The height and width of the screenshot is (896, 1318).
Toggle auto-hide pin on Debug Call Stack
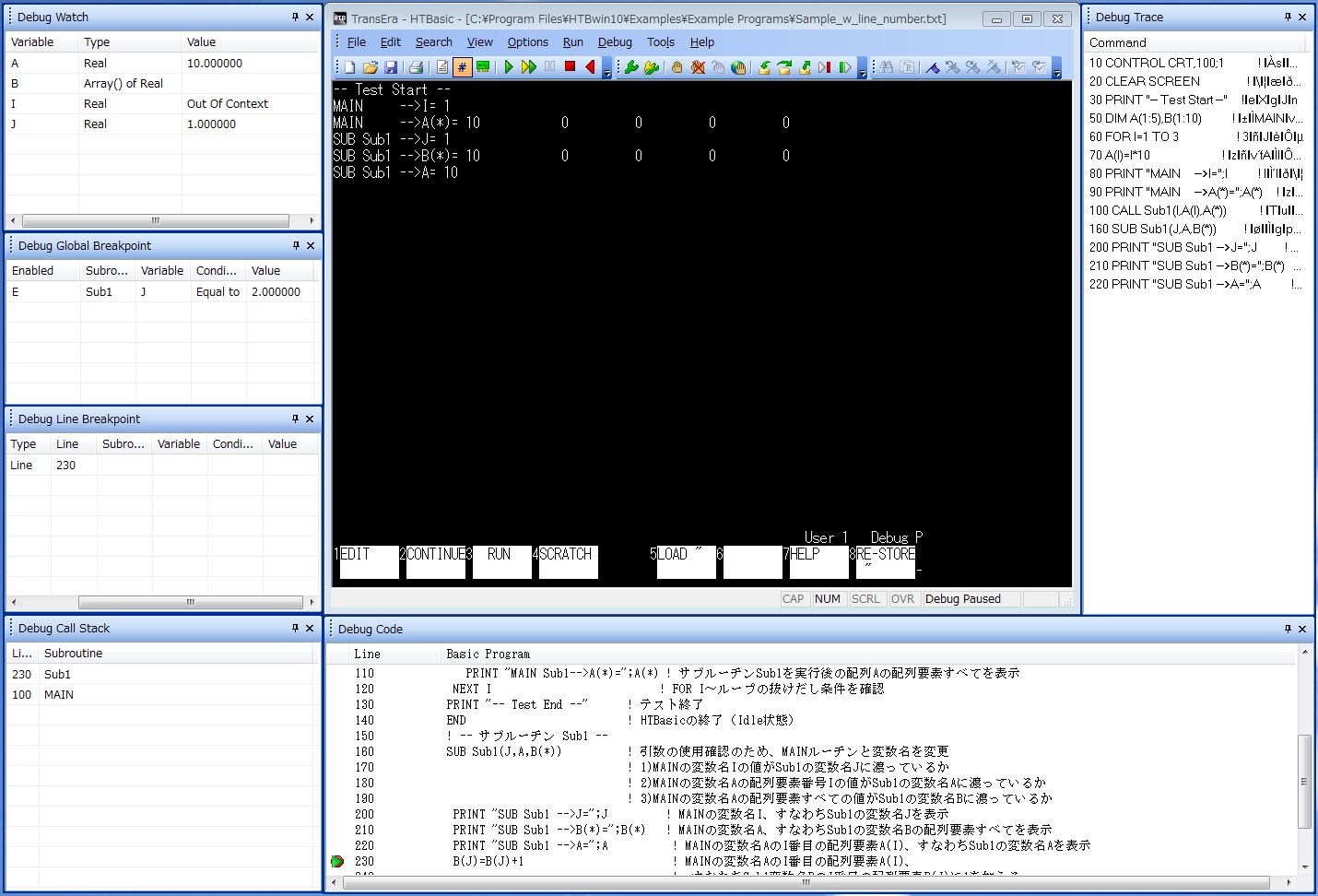pos(296,628)
